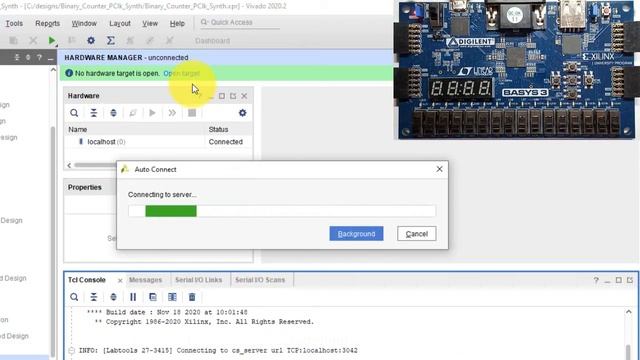Open the View menu
640x360 pixels.
click(x=150, y=23)
